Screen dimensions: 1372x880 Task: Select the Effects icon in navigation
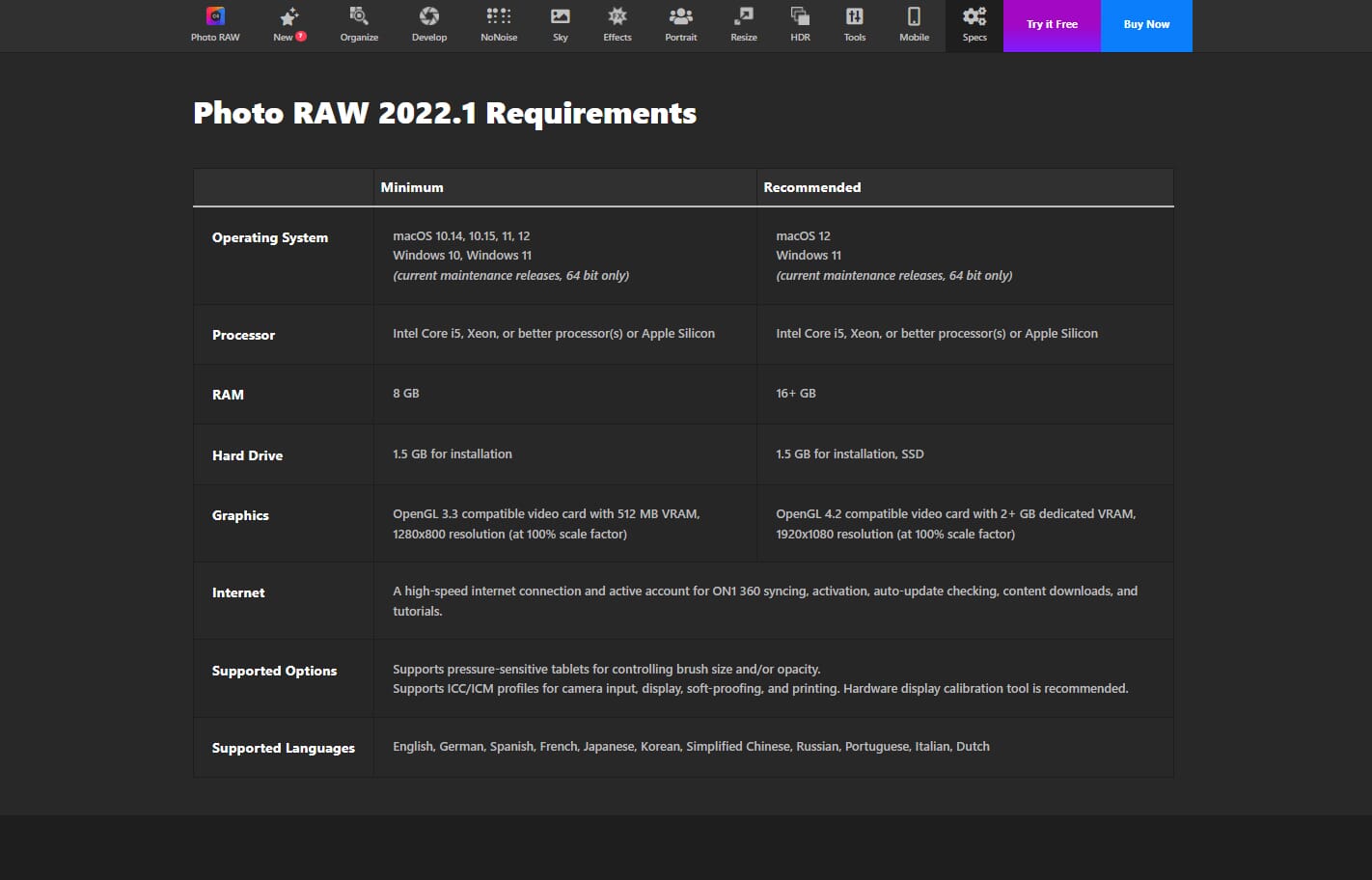(x=617, y=16)
